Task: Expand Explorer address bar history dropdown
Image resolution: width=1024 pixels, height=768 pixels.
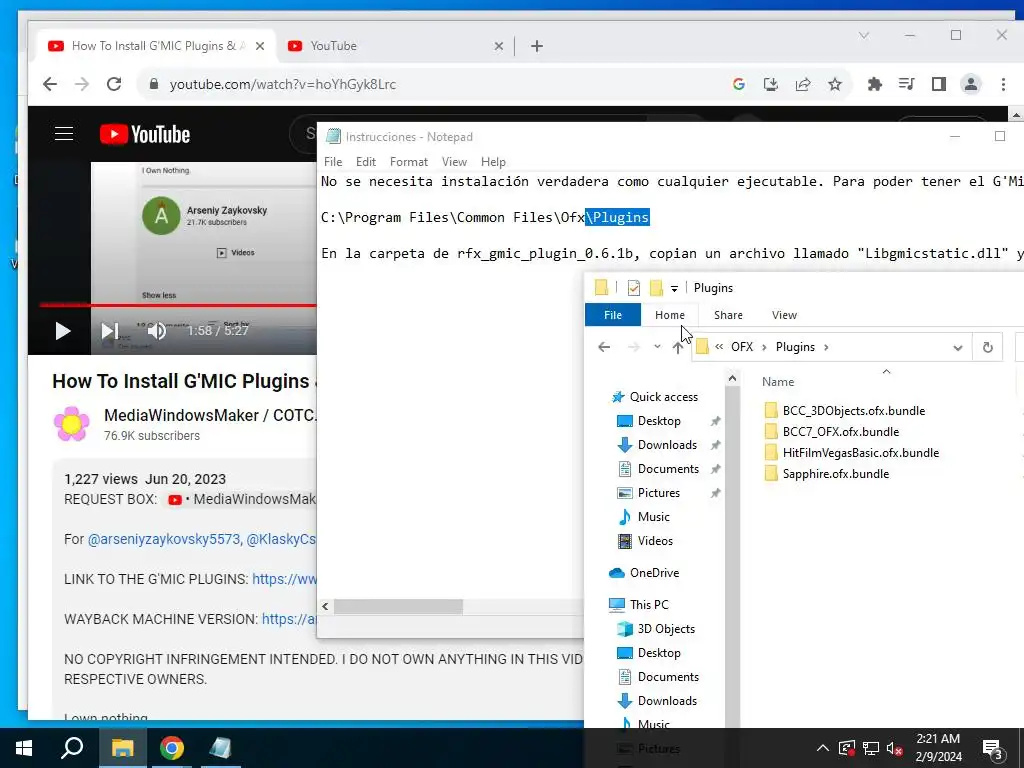Action: 957,347
